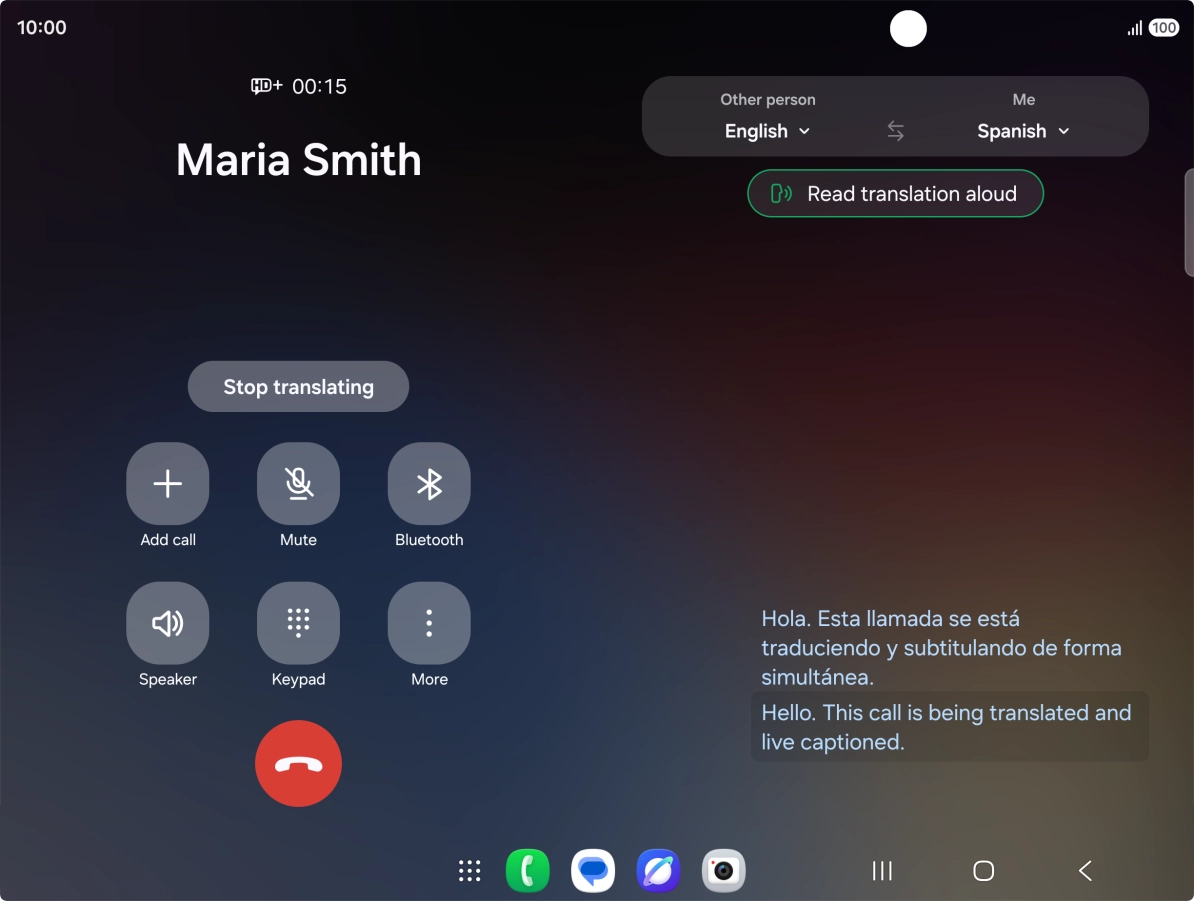
Task: Toggle Mute microphone
Action: 298,484
